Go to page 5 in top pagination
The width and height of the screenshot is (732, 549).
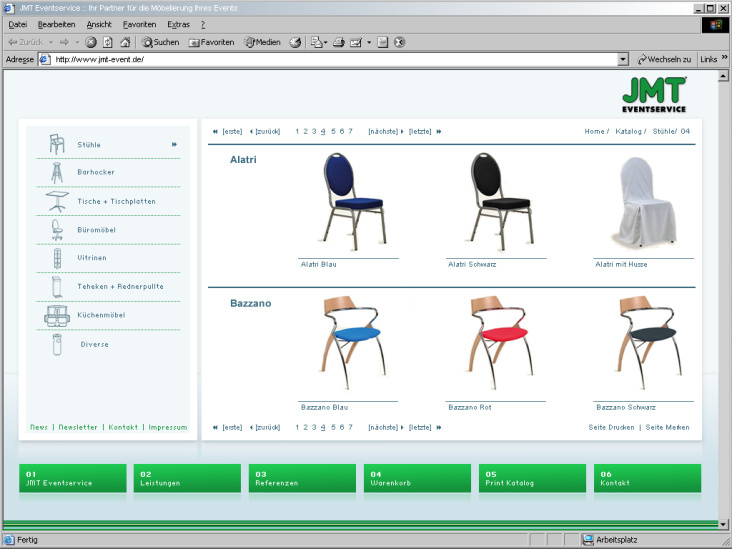tap(332, 131)
